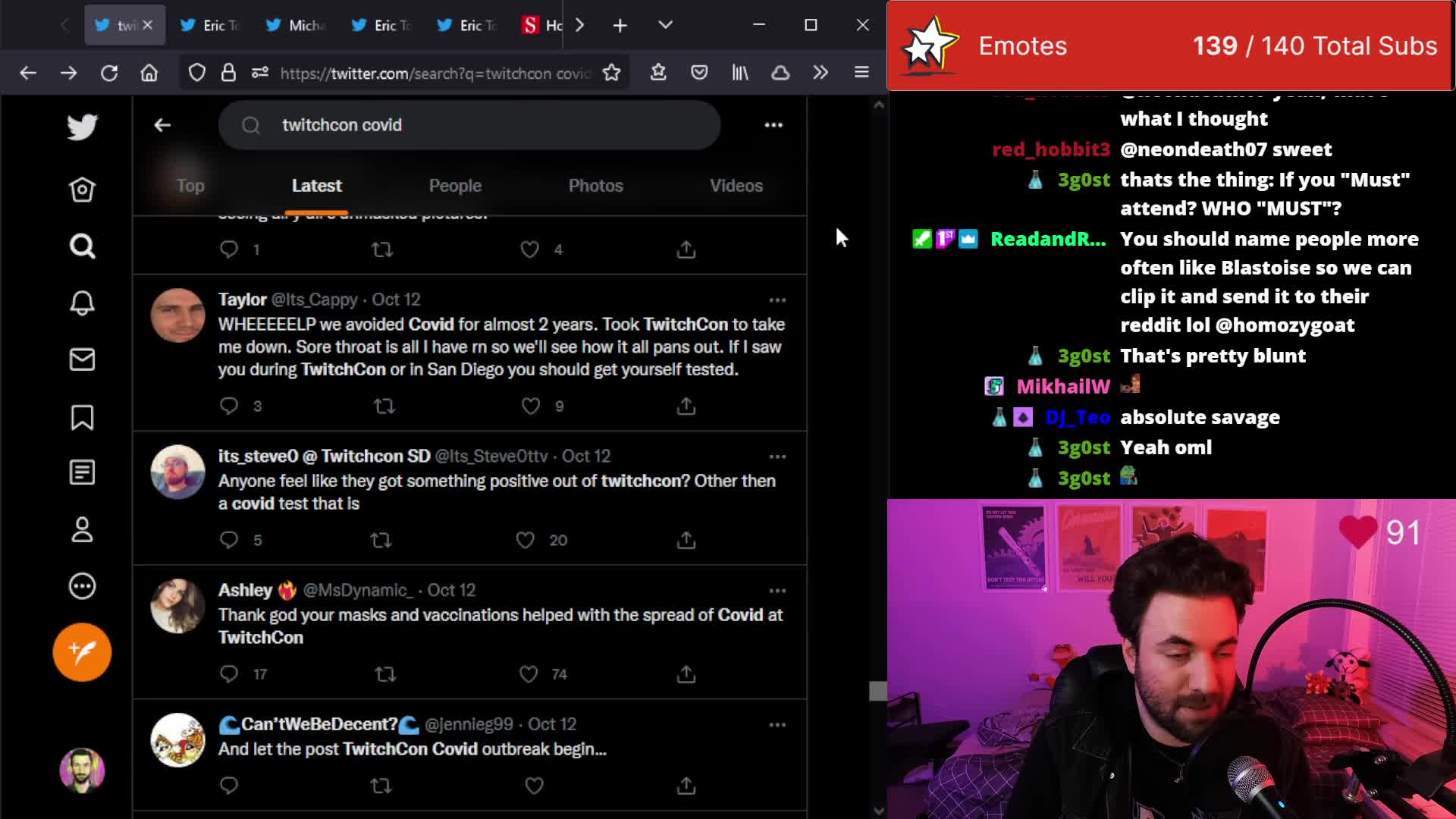Bookmark page with star icon

pos(611,73)
